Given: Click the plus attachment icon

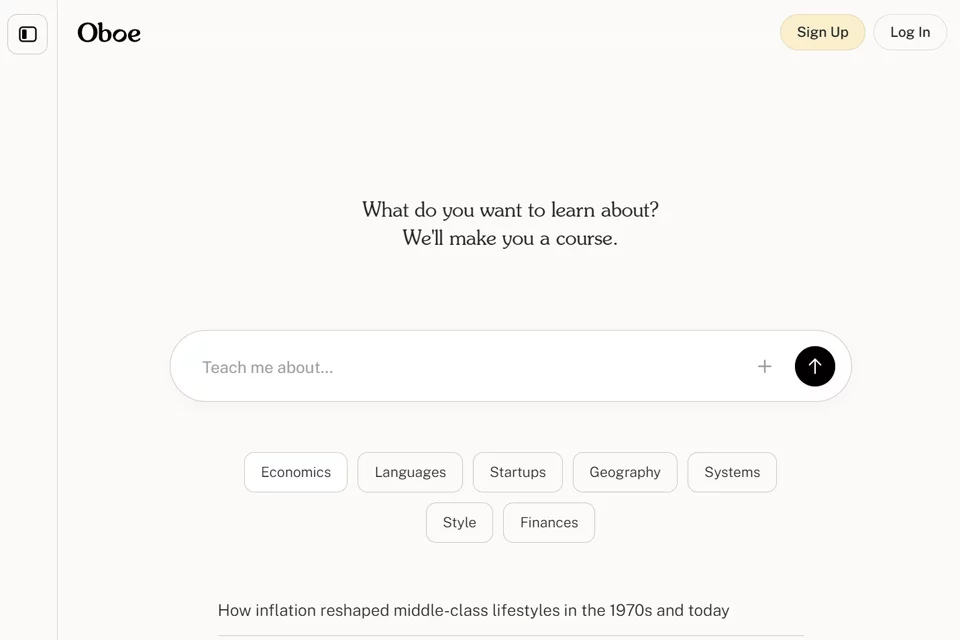Looking at the screenshot, I should [764, 366].
